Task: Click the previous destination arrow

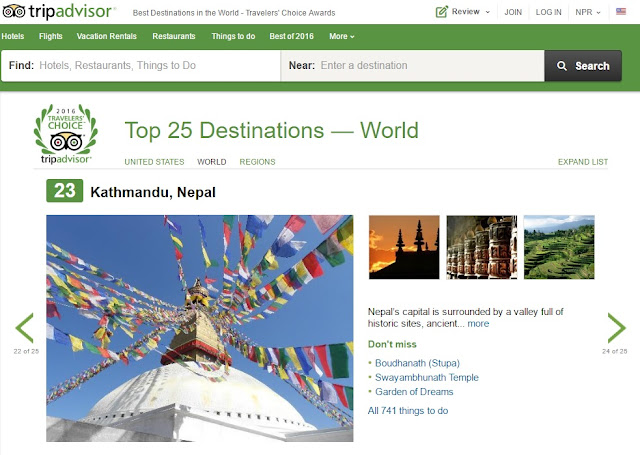Action: 24,328
